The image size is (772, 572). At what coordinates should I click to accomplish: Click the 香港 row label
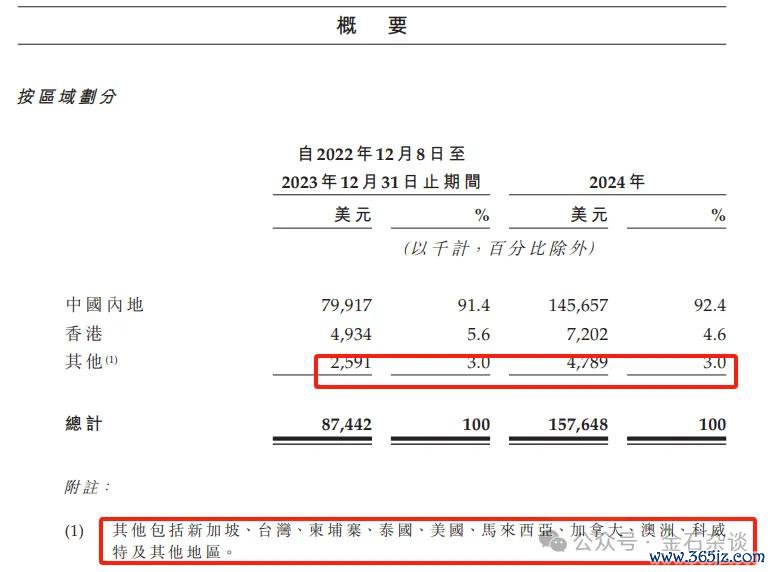pos(84,334)
